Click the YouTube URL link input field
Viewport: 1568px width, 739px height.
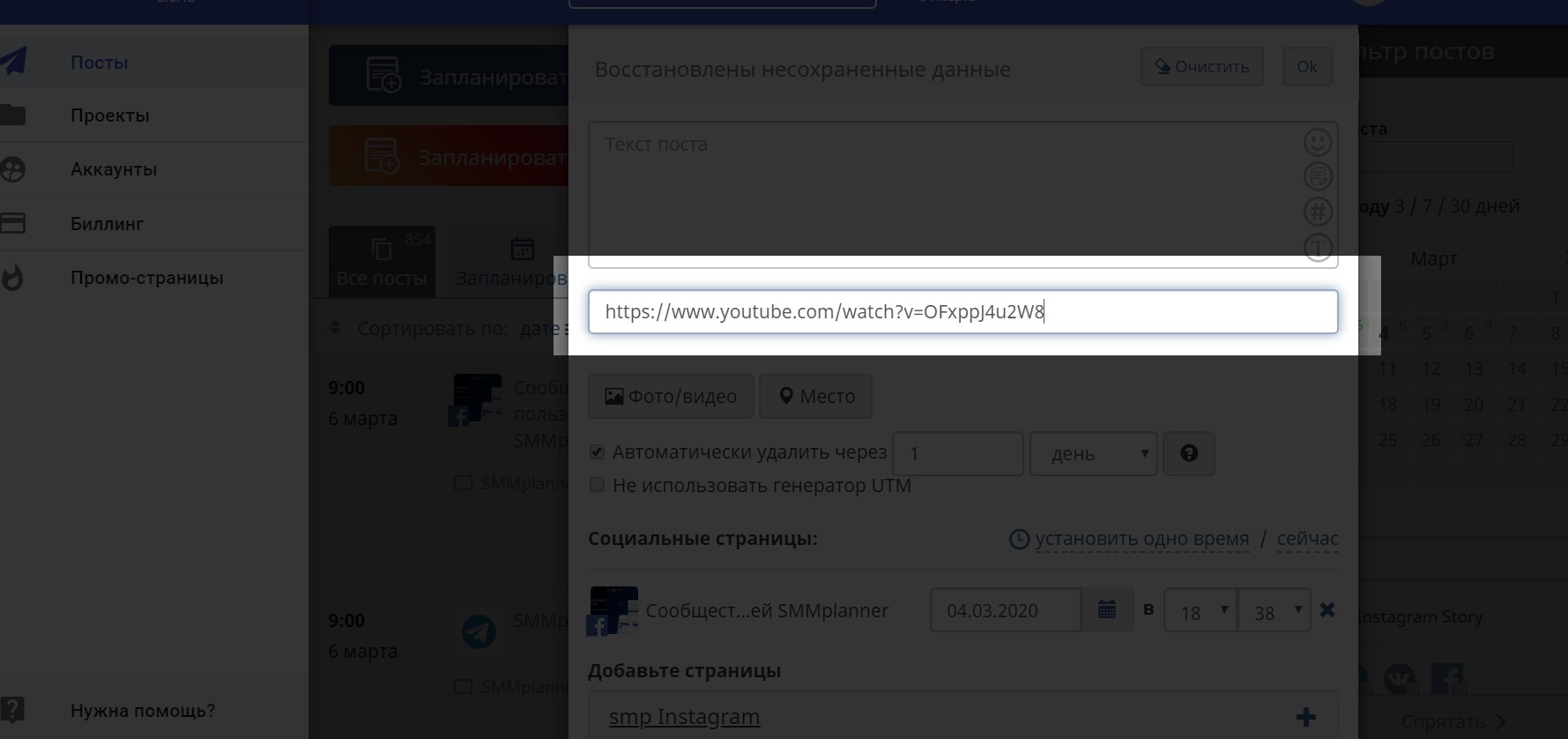pyautogui.click(x=963, y=312)
